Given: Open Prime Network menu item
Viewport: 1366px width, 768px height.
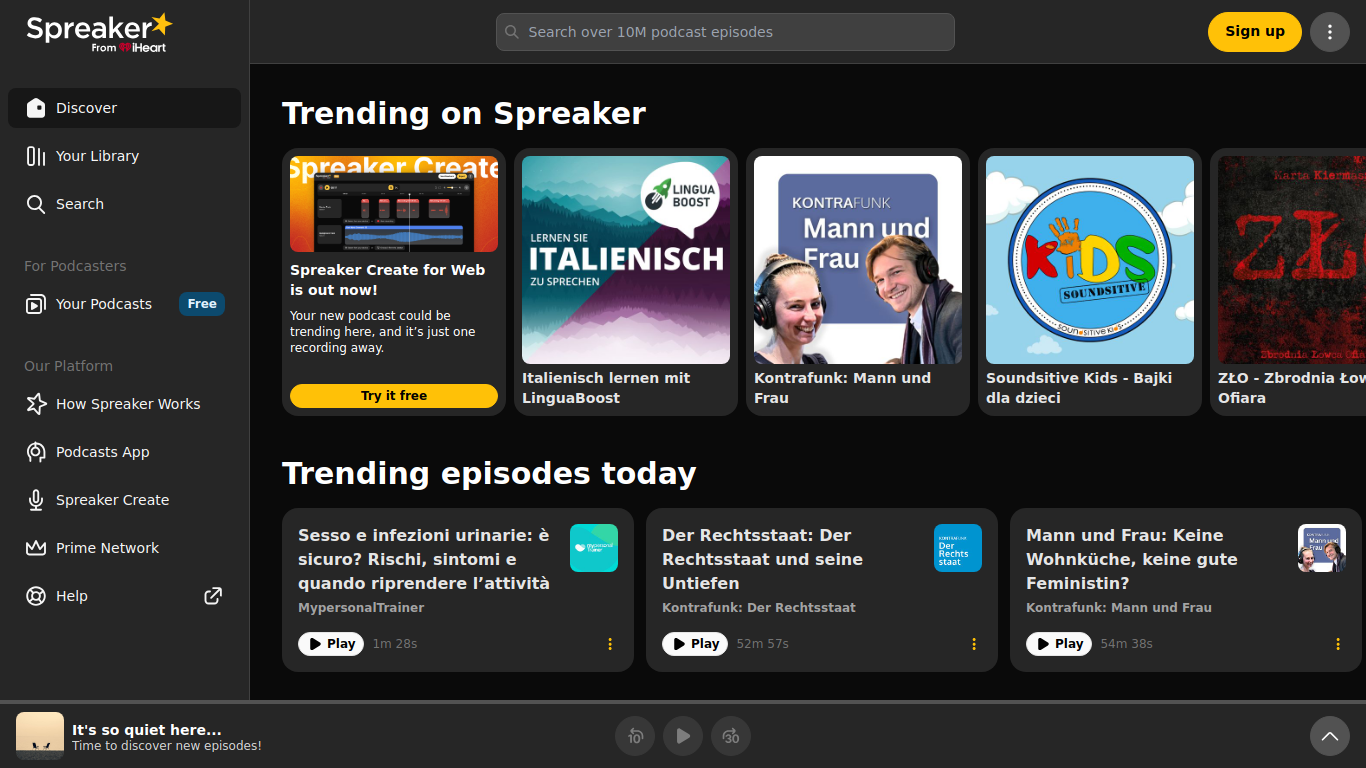Looking at the screenshot, I should 124,548.
